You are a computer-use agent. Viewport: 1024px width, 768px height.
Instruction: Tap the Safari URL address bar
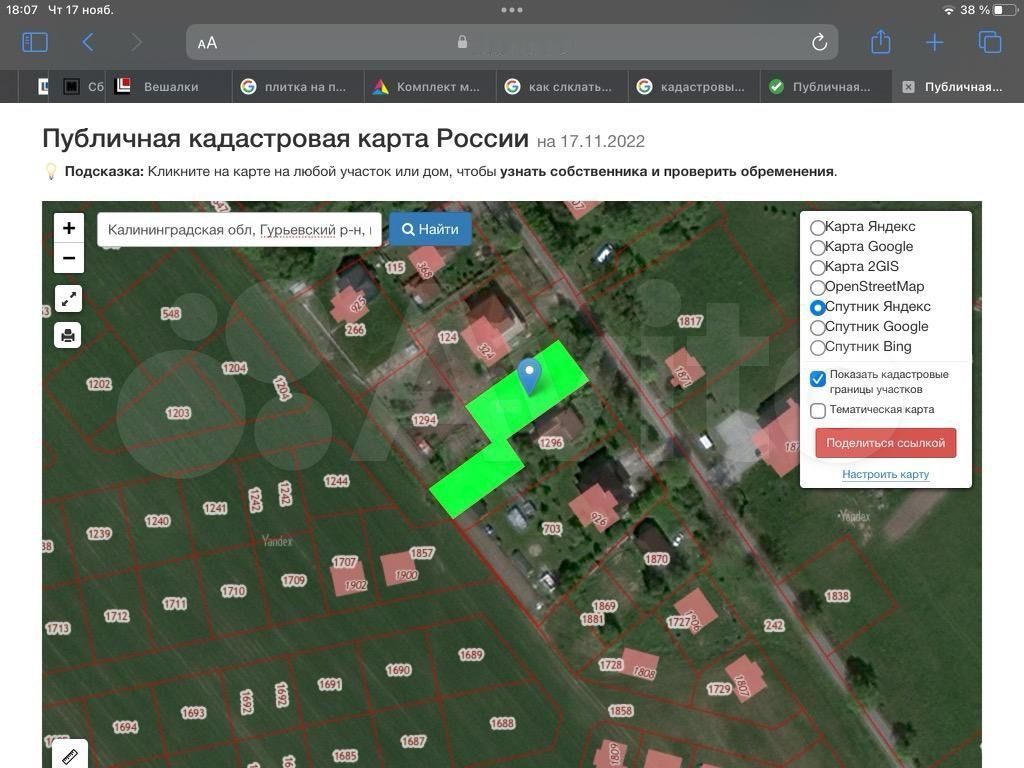(511, 42)
